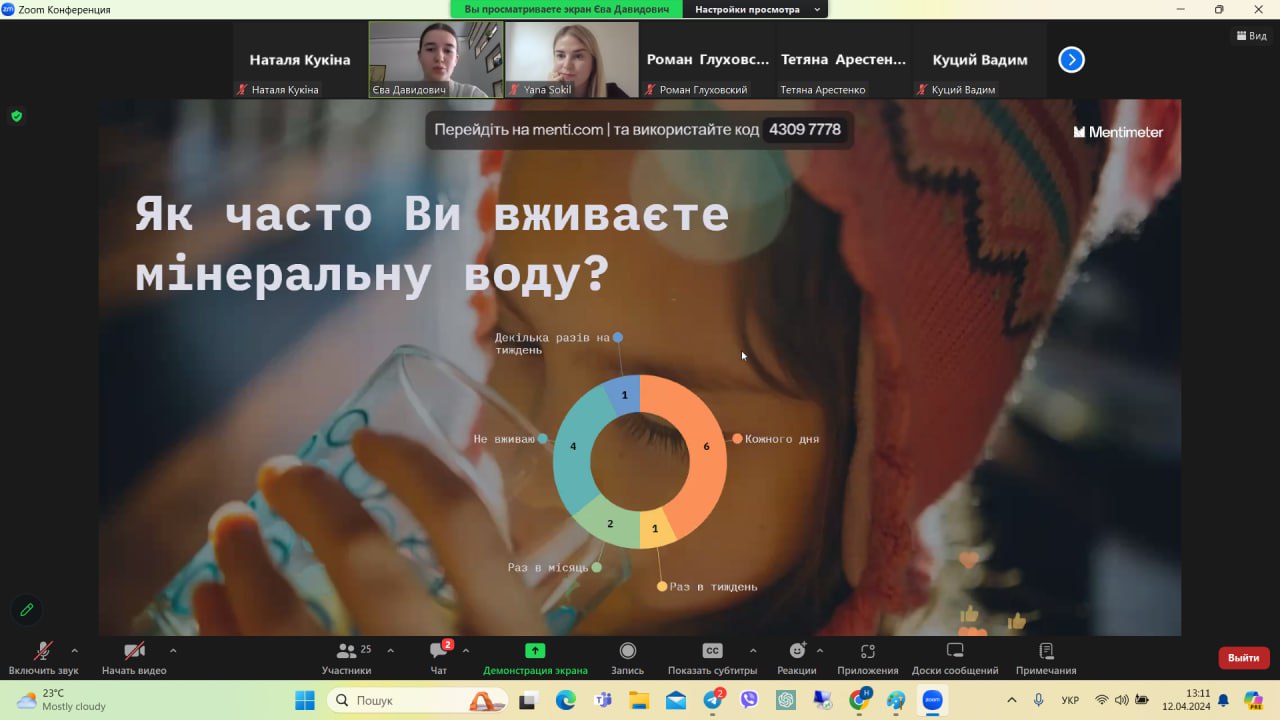The image size is (1280, 720).
Task: Open Google Chrome from the taskbar
Action: click(x=859, y=700)
